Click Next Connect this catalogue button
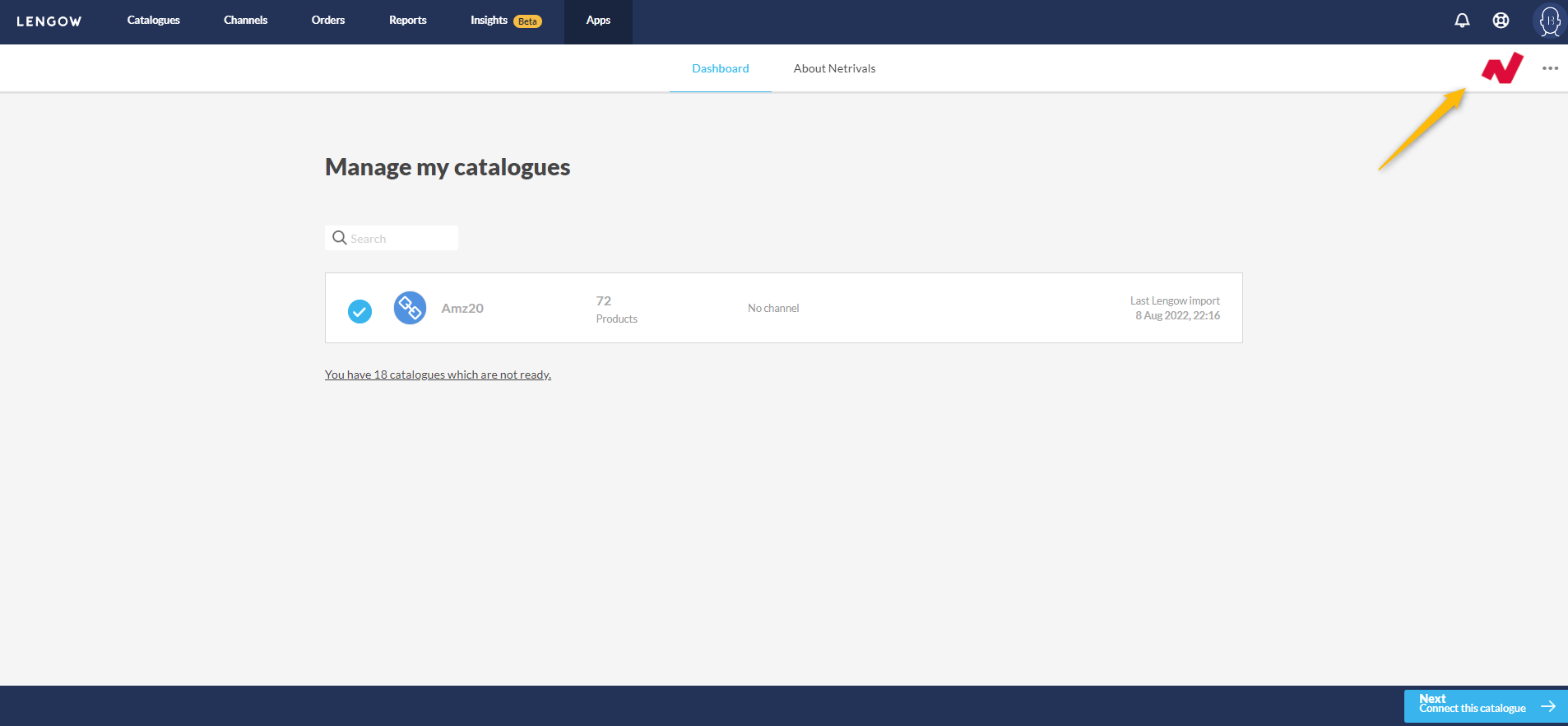 [1473, 705]
